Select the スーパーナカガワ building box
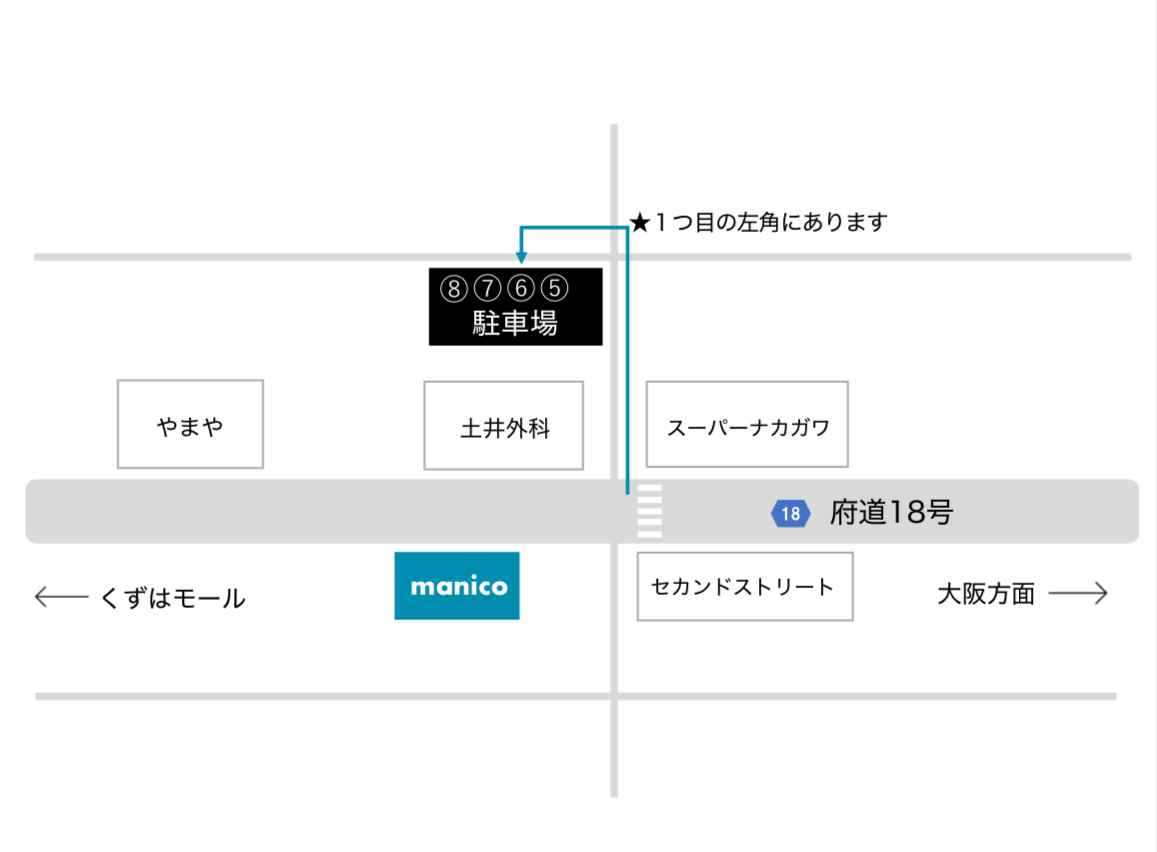The image size is (1157, 852). click(747, 424)
